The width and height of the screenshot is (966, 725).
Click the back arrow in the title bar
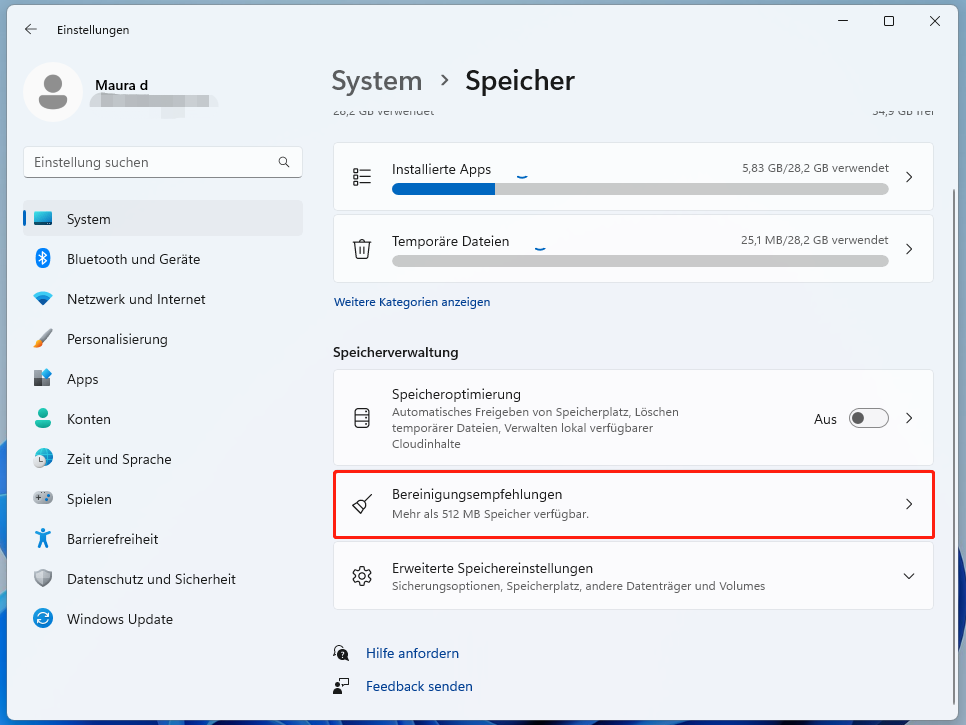point(30,29)
